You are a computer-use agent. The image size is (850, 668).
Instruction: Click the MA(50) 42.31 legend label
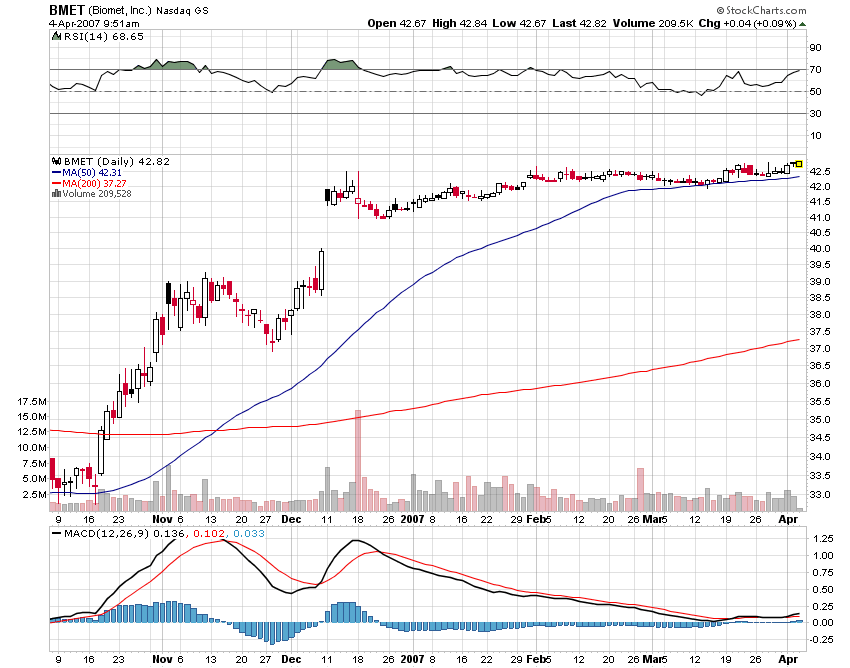[92, 172]
